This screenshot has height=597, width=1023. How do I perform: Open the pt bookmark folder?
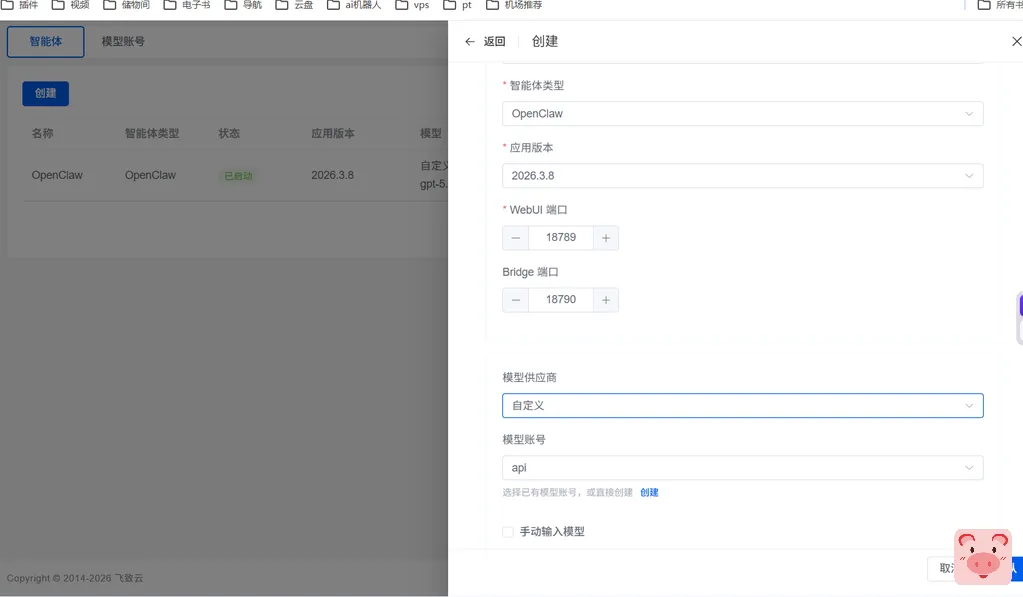click(457, 5)
